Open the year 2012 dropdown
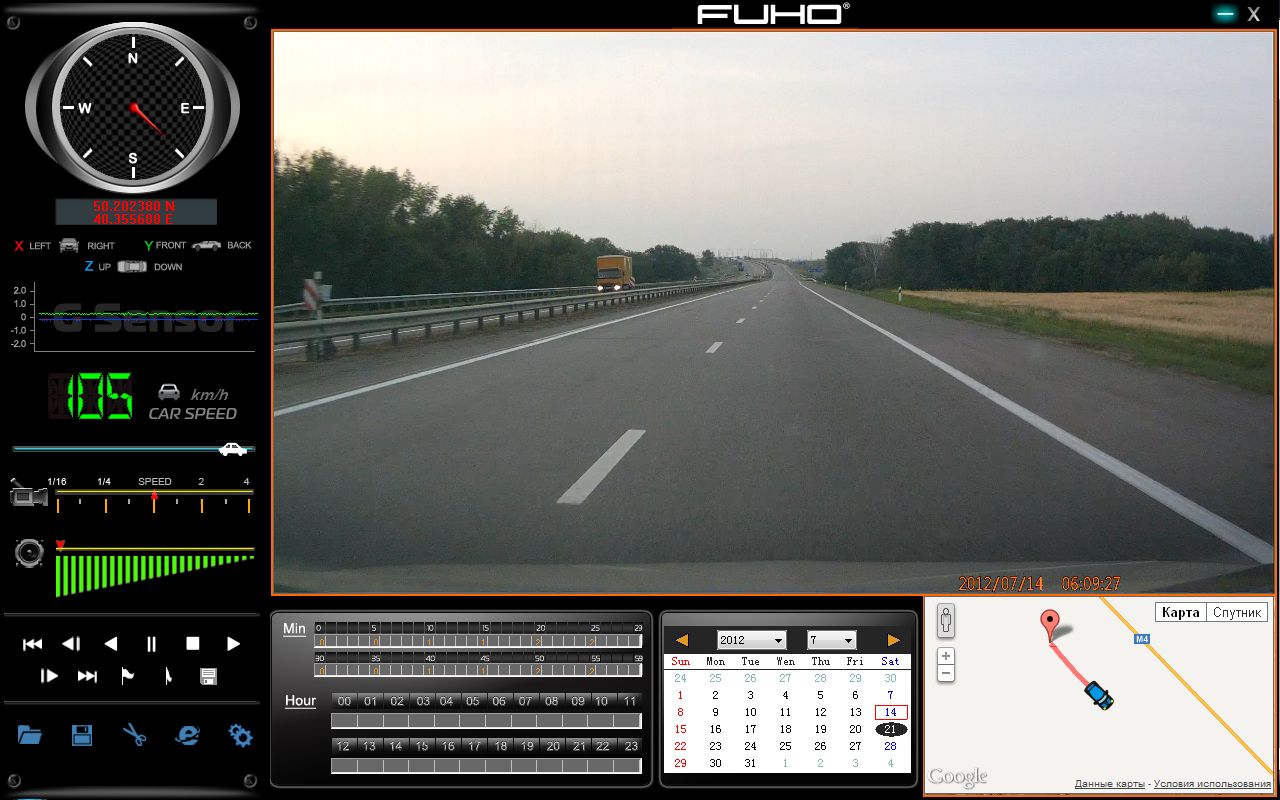The image size is (1280, 800). pyautogui.click(x=752, y=640)
